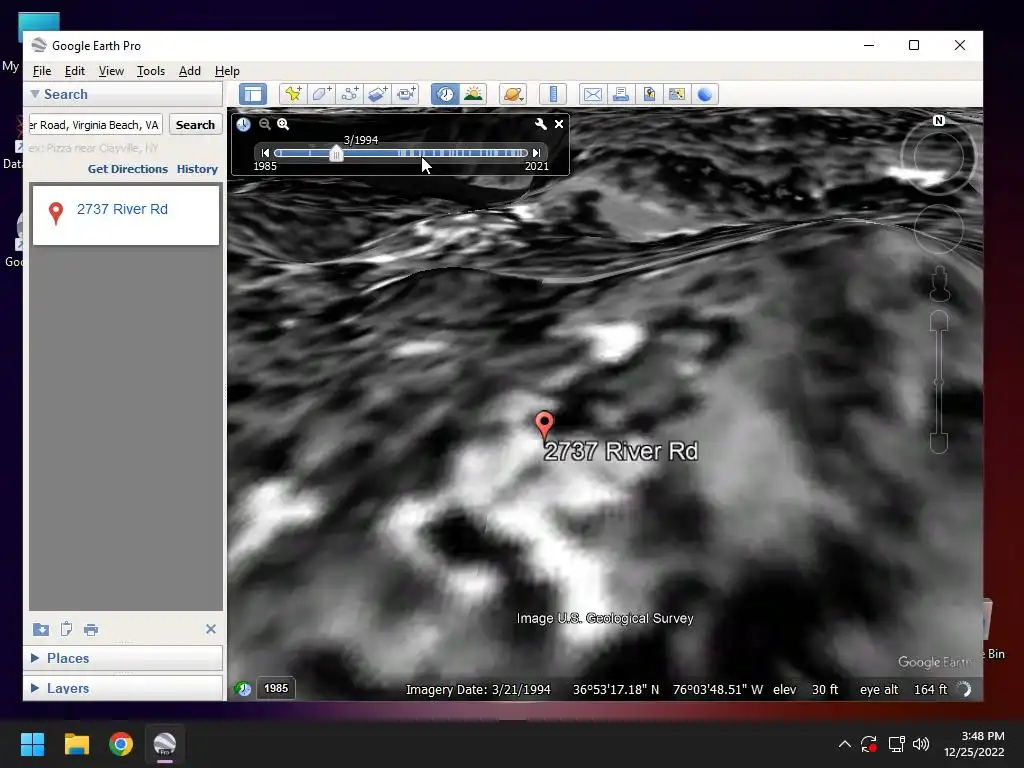The width and height of the screenshot is (1024, 768).
Task: Click the 2737 River Rd map pin
Action: 544,424
